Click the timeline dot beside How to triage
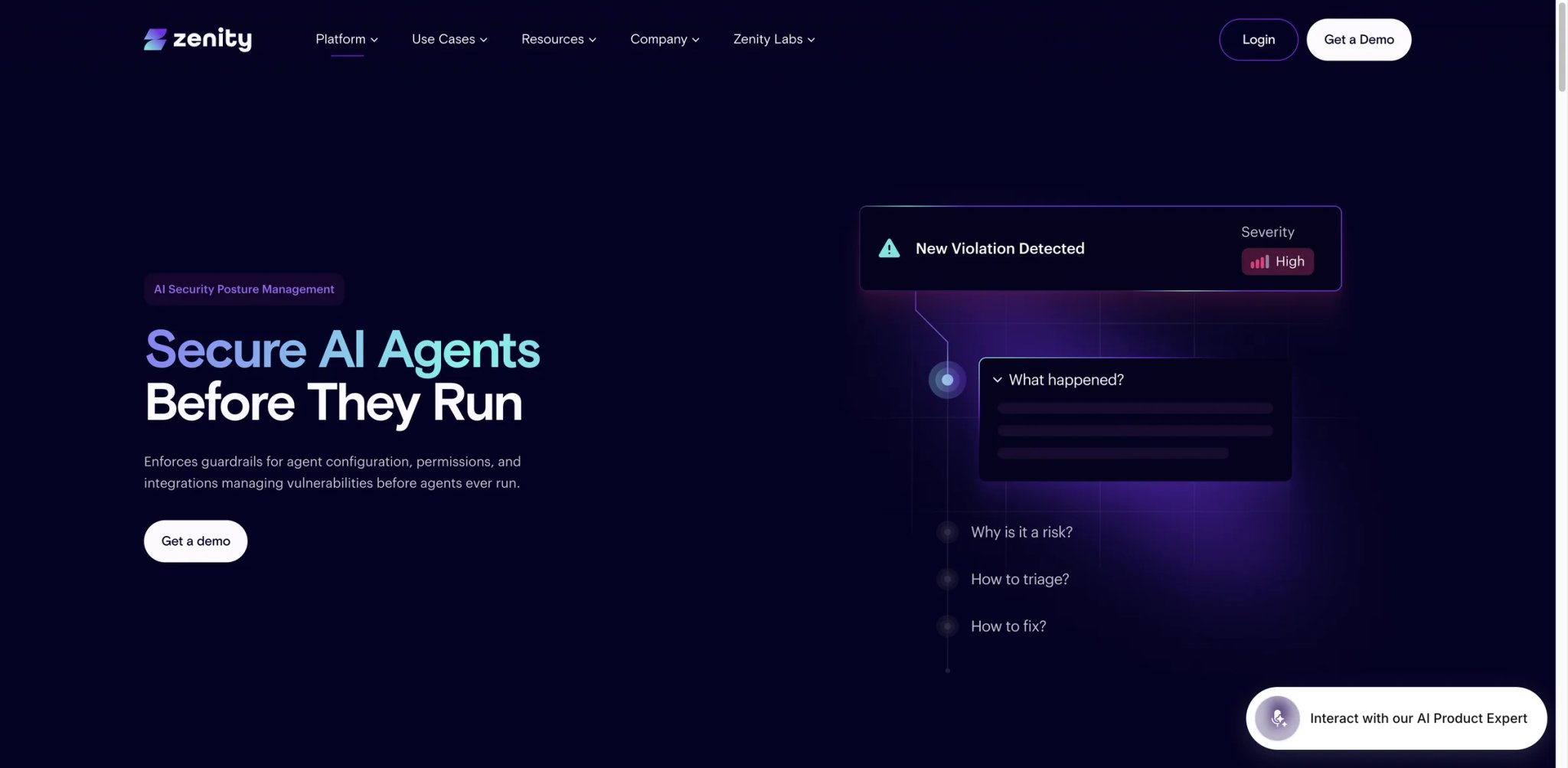The image size is (1568, 768). [947, 580]
